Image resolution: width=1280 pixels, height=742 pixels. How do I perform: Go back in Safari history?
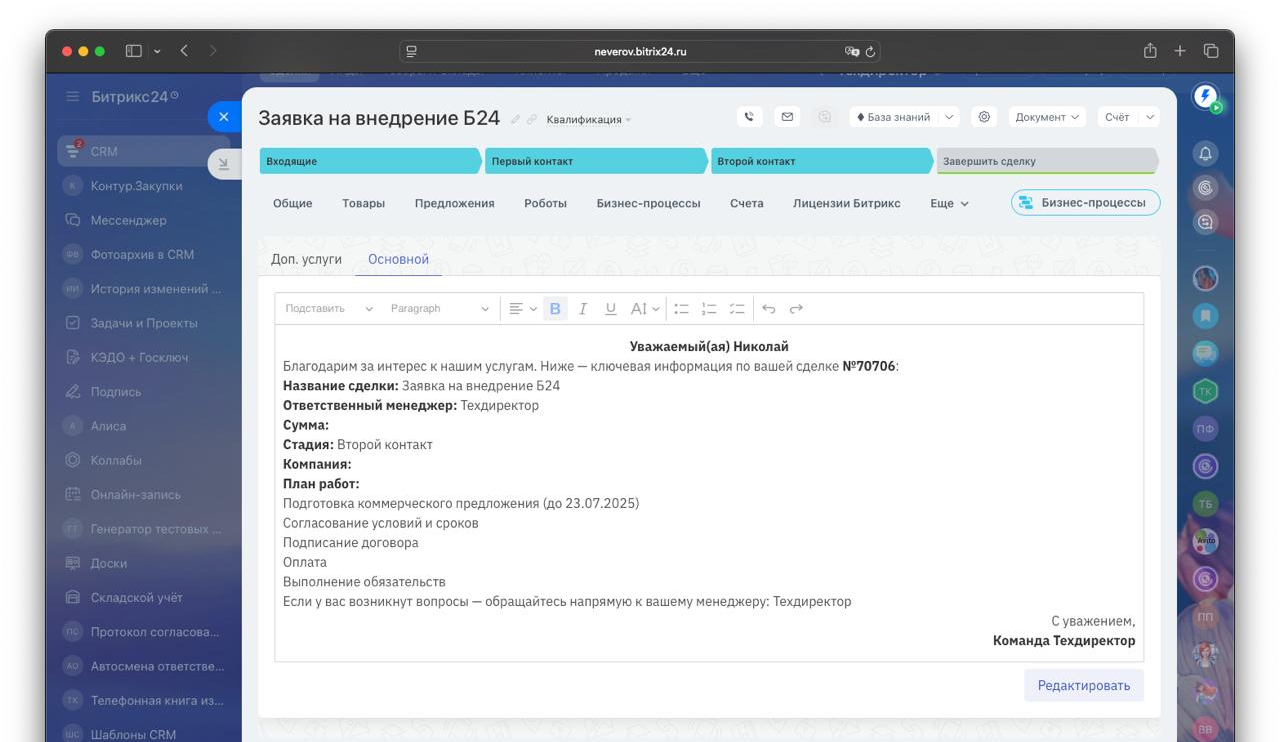[x=184, y=51]
